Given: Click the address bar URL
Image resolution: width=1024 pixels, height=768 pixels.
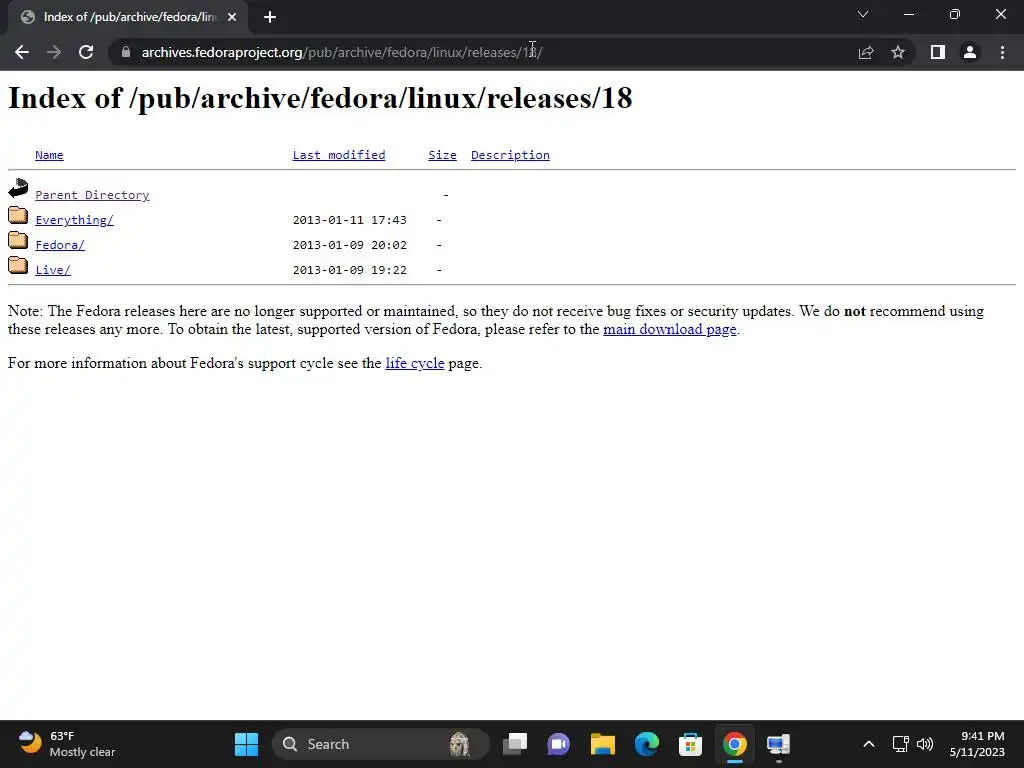Looking at the screenshot, I should tap(342, 52).
